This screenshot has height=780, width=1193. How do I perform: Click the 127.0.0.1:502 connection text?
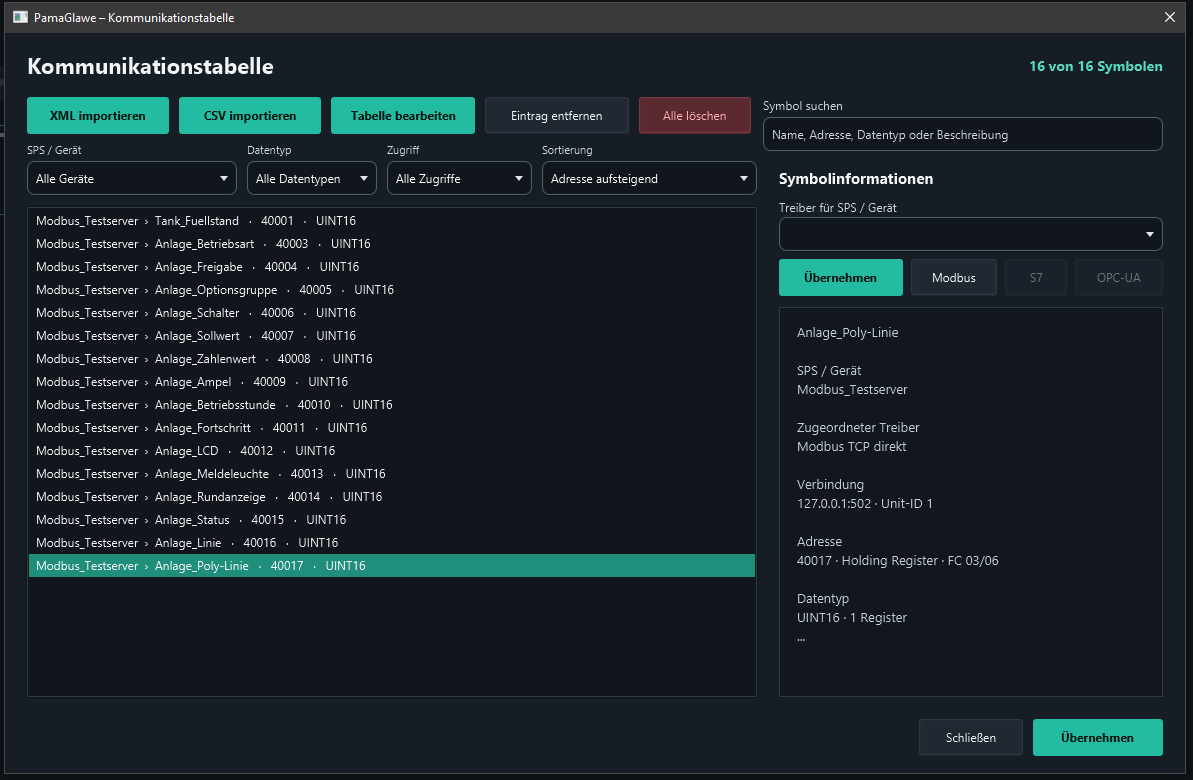[864, 503]
